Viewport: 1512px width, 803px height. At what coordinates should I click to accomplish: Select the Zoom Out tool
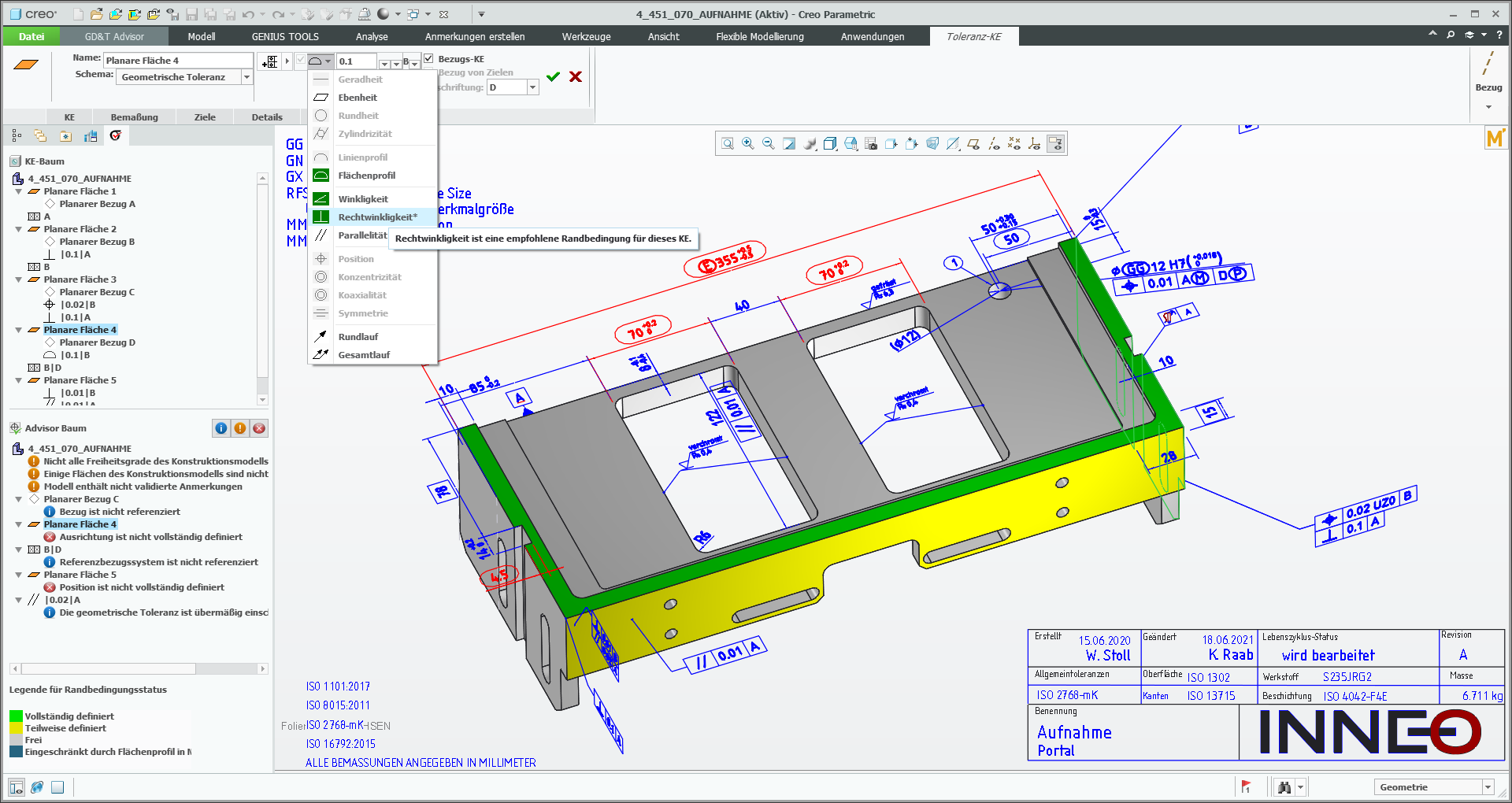[x=767, y=143]
